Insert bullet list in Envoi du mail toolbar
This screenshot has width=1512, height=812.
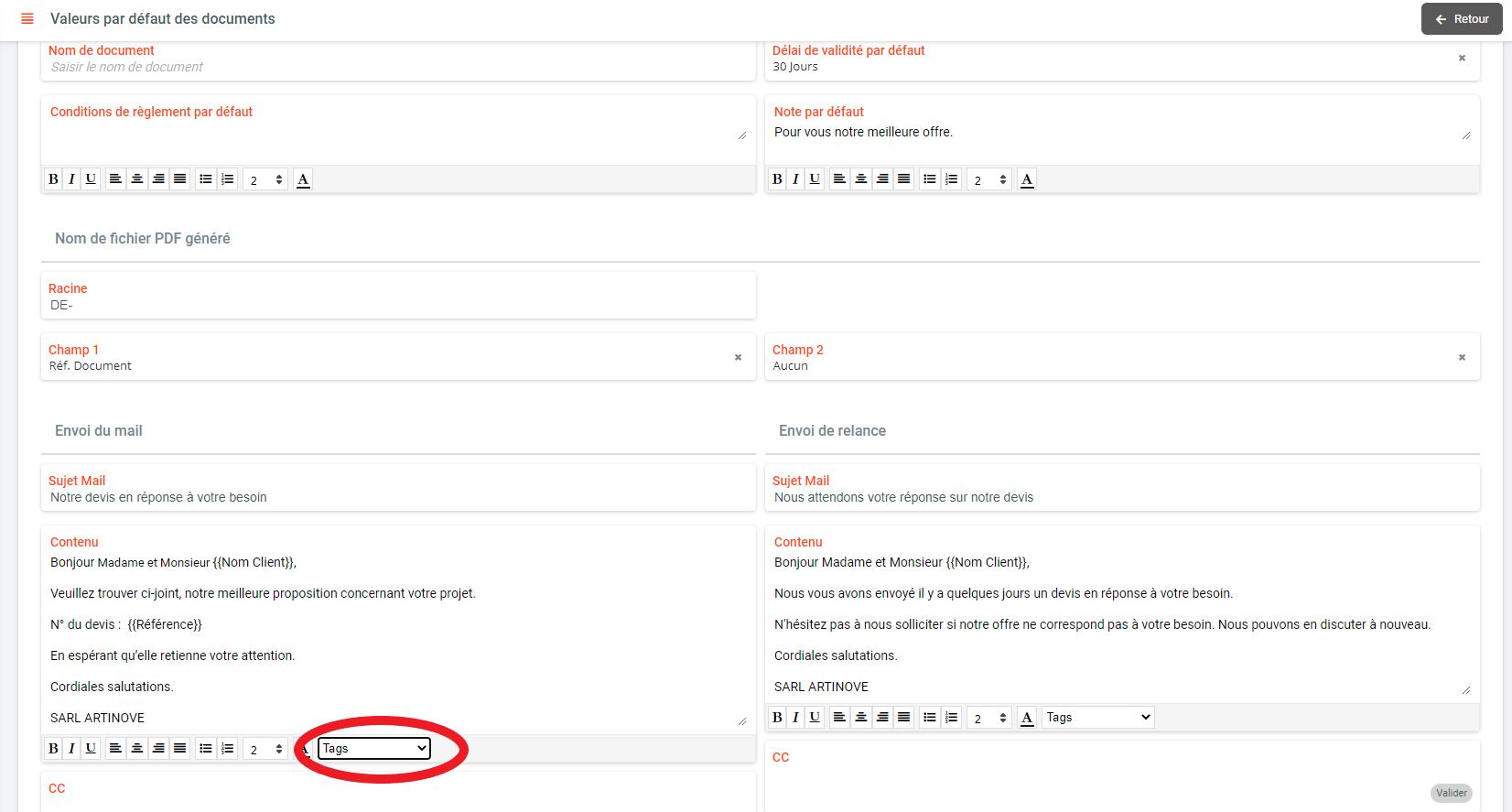click(x=206, y=749)
